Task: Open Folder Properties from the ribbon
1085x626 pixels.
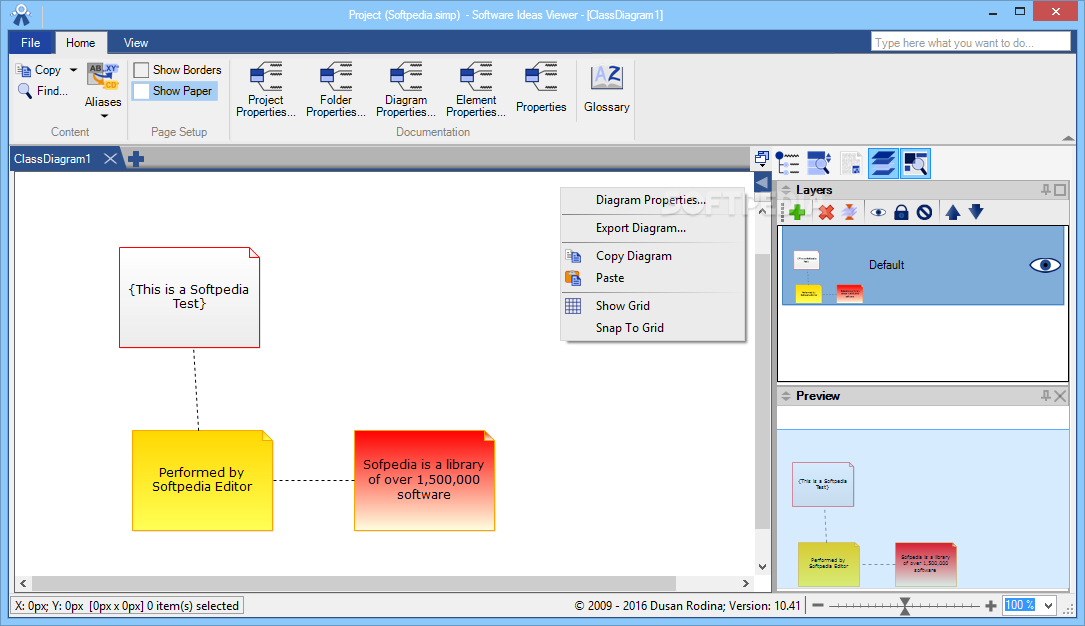Action: pos(336,90)
